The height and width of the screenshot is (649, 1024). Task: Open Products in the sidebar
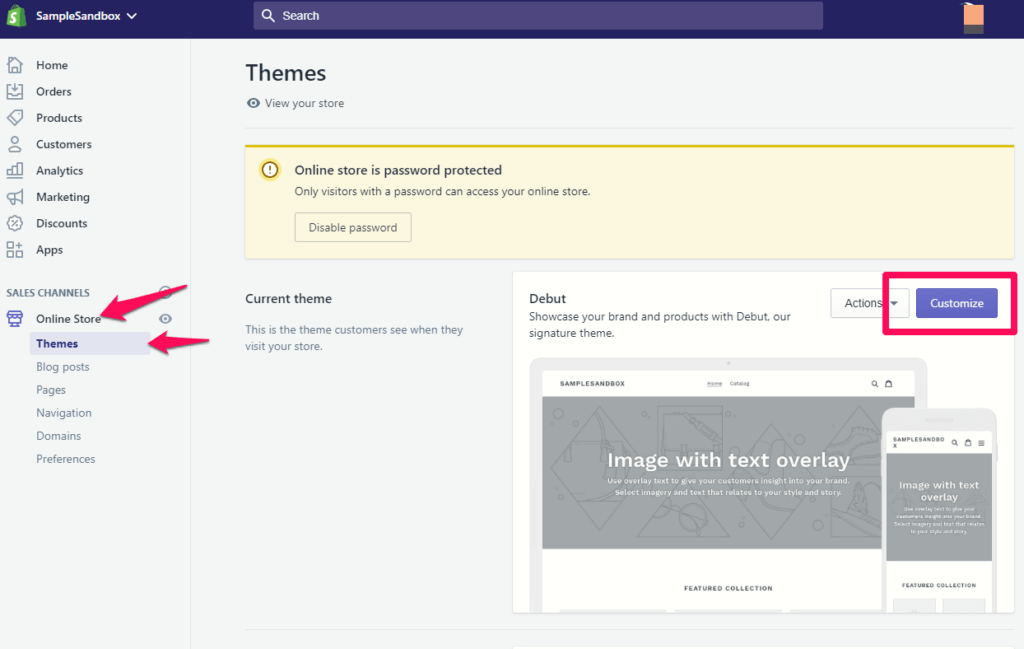59,118
